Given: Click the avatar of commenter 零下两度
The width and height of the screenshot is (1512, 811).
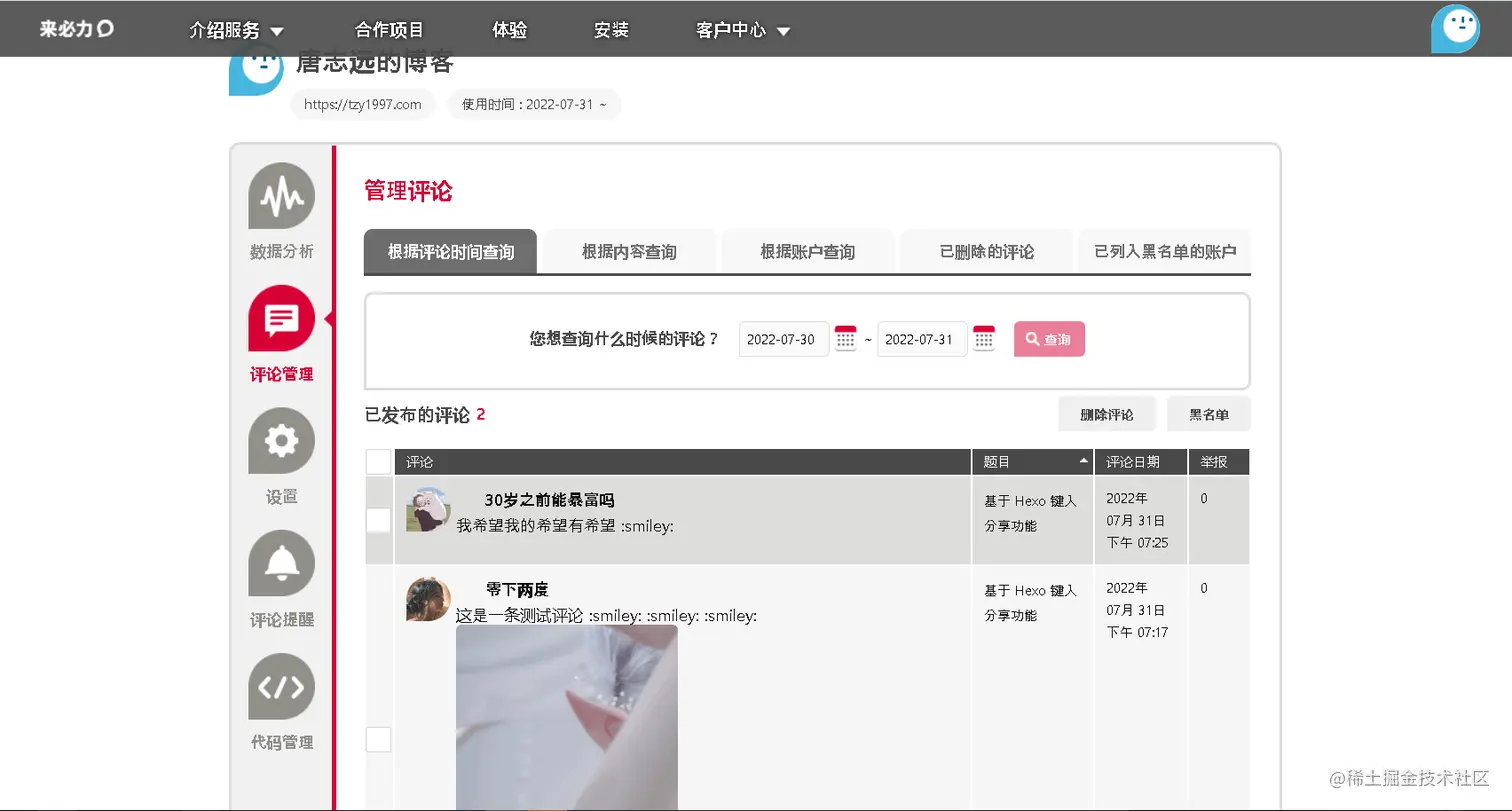Looking at the screenshot, I should (x=428, y=599).
